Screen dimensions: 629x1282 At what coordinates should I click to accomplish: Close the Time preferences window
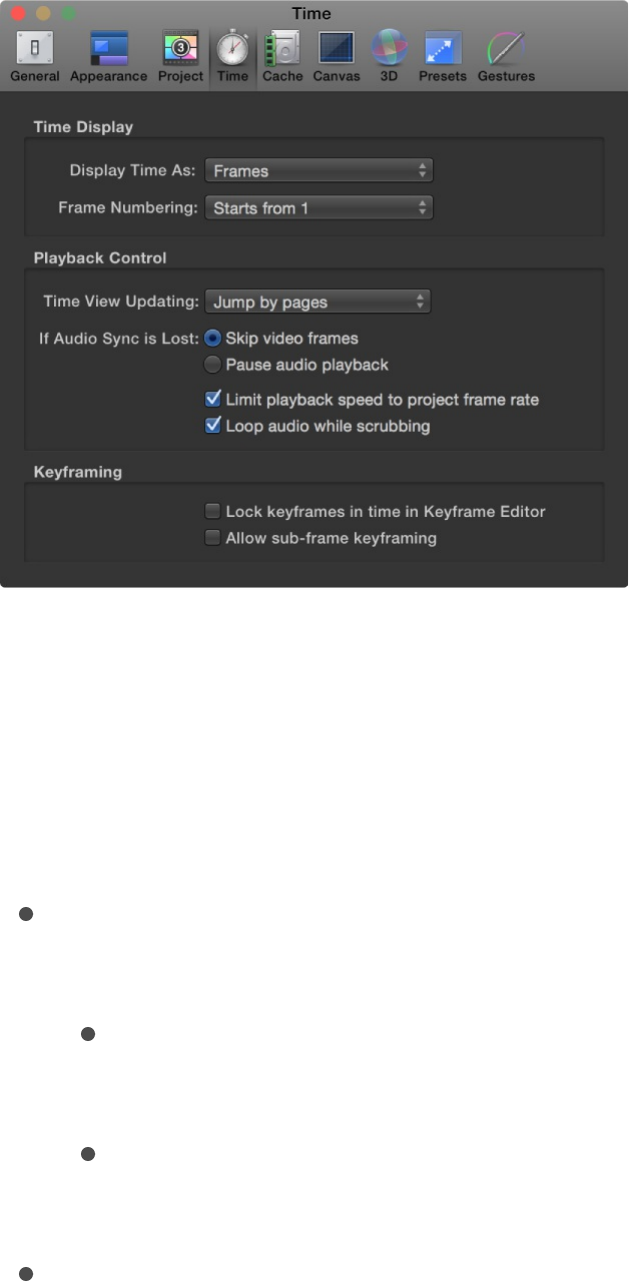[17, 14]
